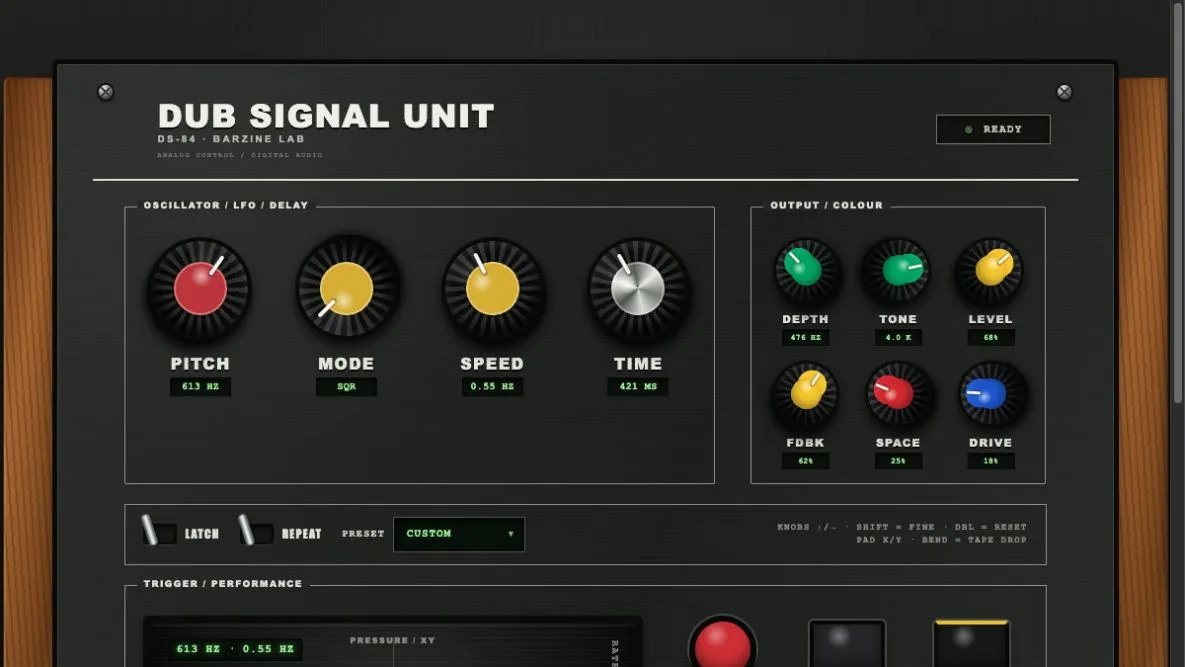Click the green TONE knob

tap(898, 270)
